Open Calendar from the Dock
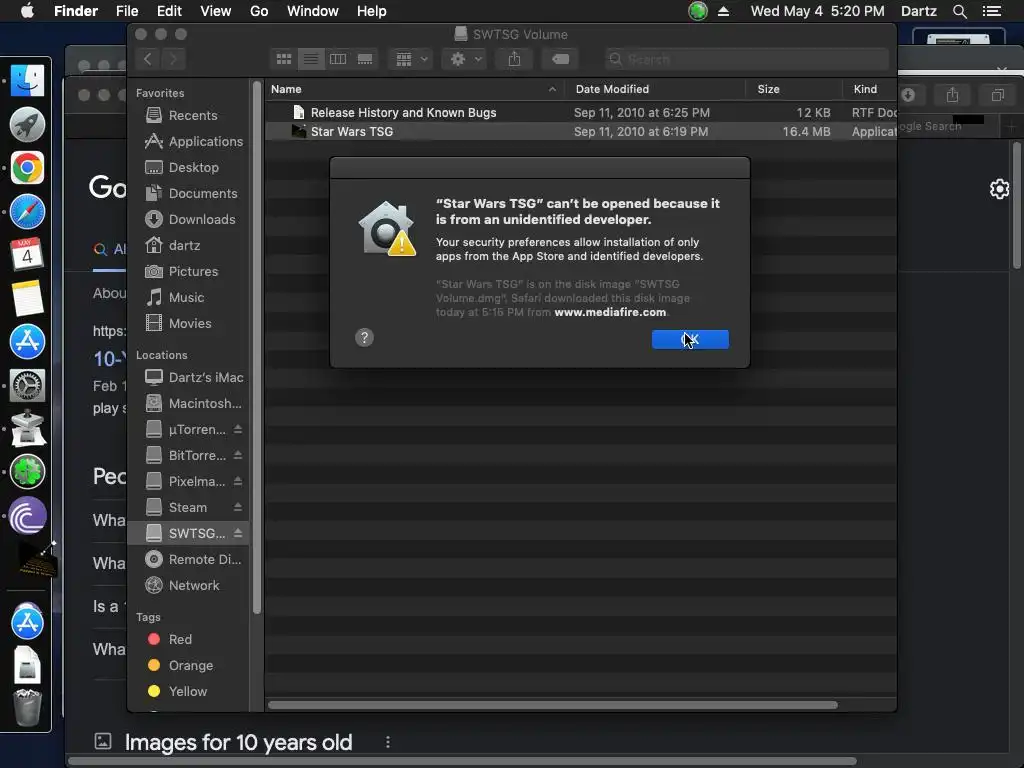Screen dimensions: 1024x768 [x=27, y=254]
